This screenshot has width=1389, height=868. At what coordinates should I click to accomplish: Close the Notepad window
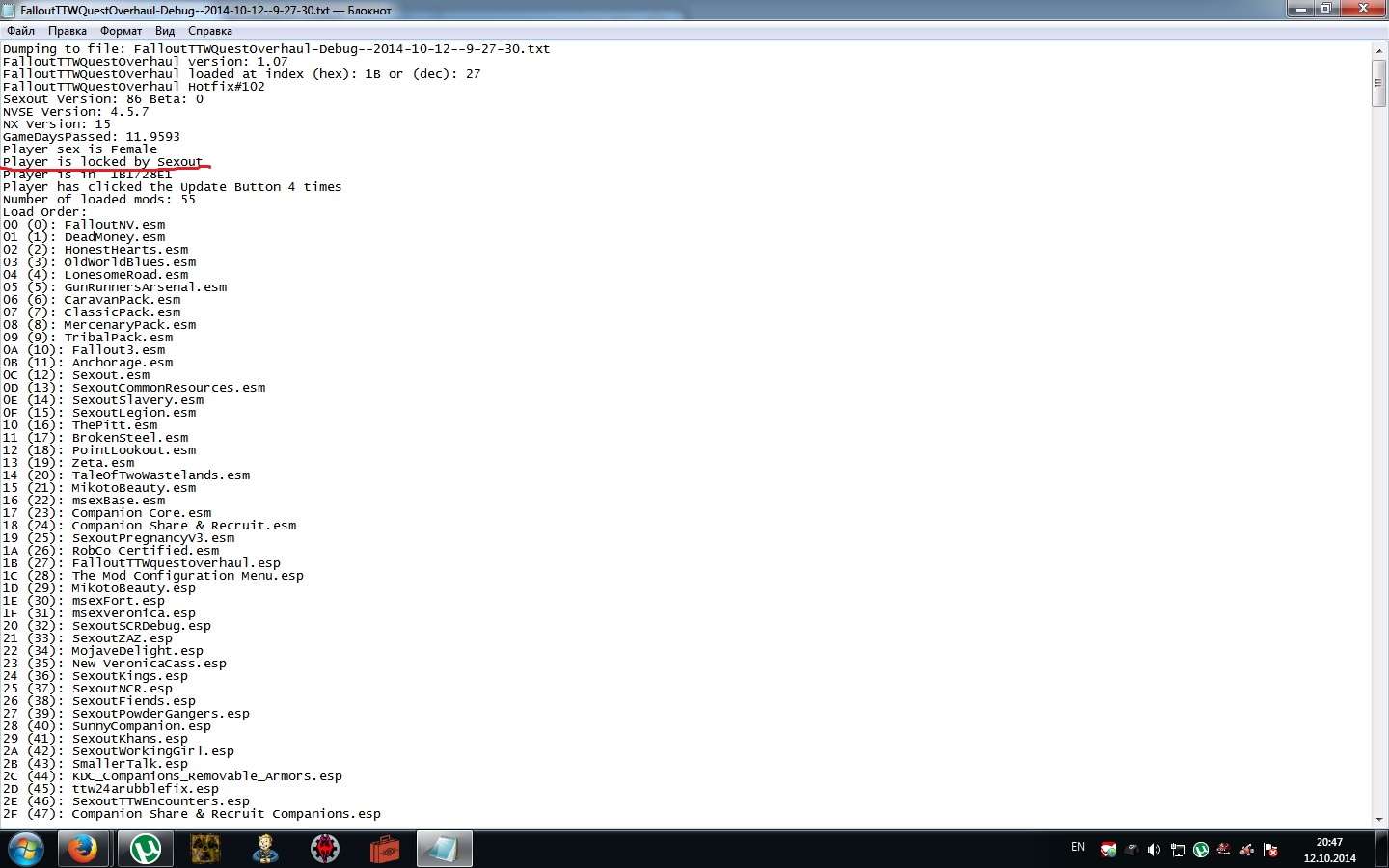[1363, 9]
